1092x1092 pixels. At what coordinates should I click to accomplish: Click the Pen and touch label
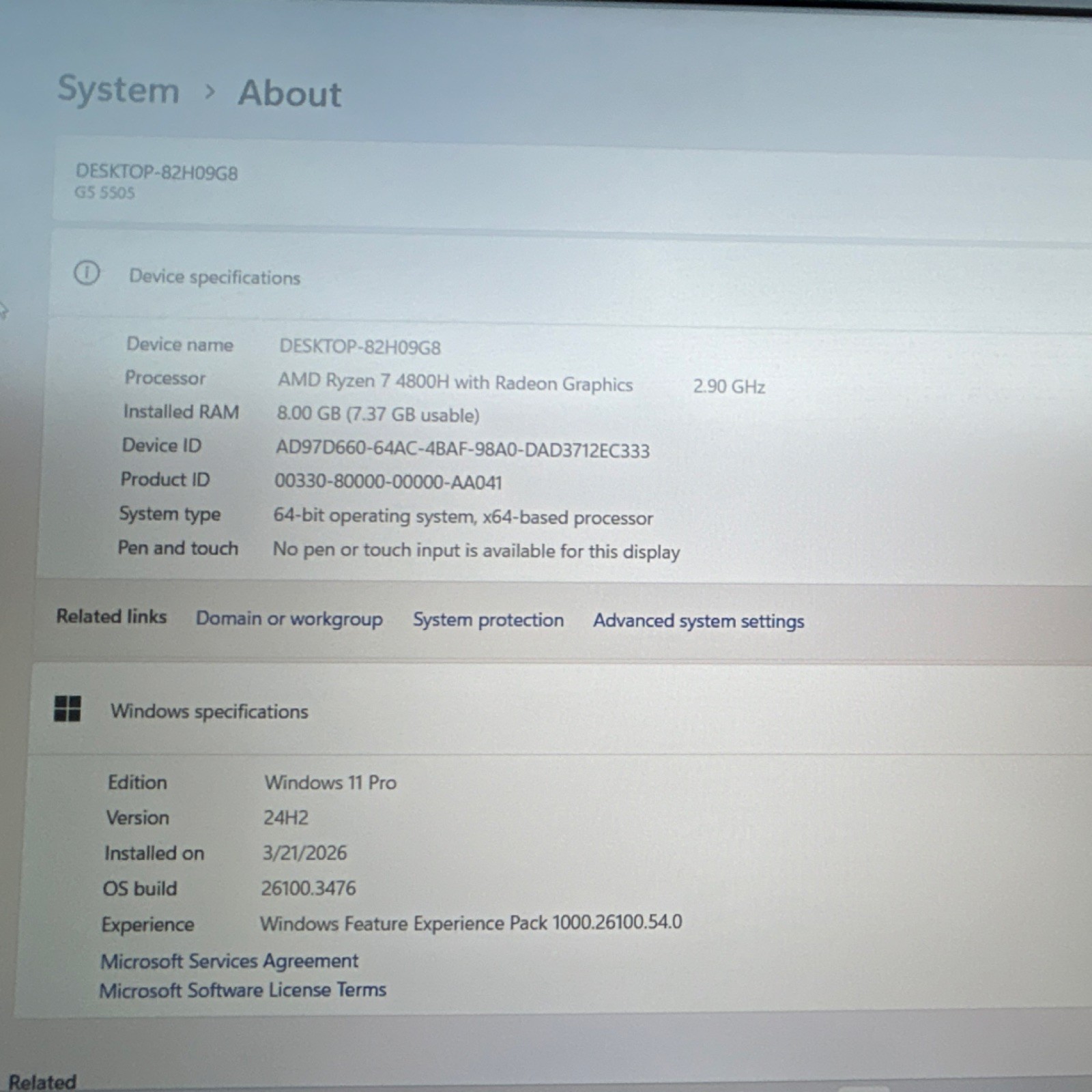point(177,548)
